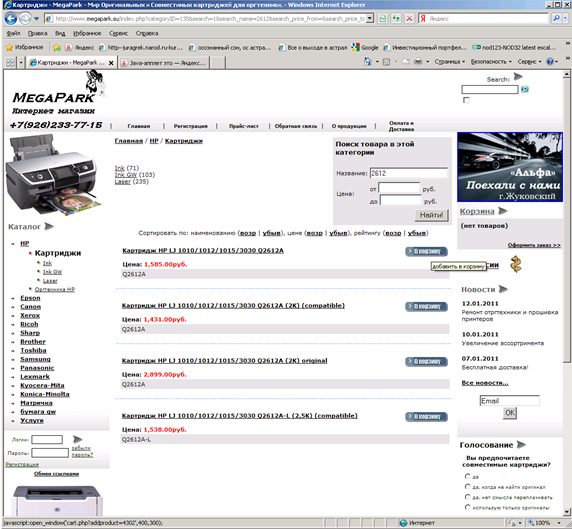Screen dimensions: 572x529
Task: Open the recent pages dropdown beside Forward
Action: (36, 19)
